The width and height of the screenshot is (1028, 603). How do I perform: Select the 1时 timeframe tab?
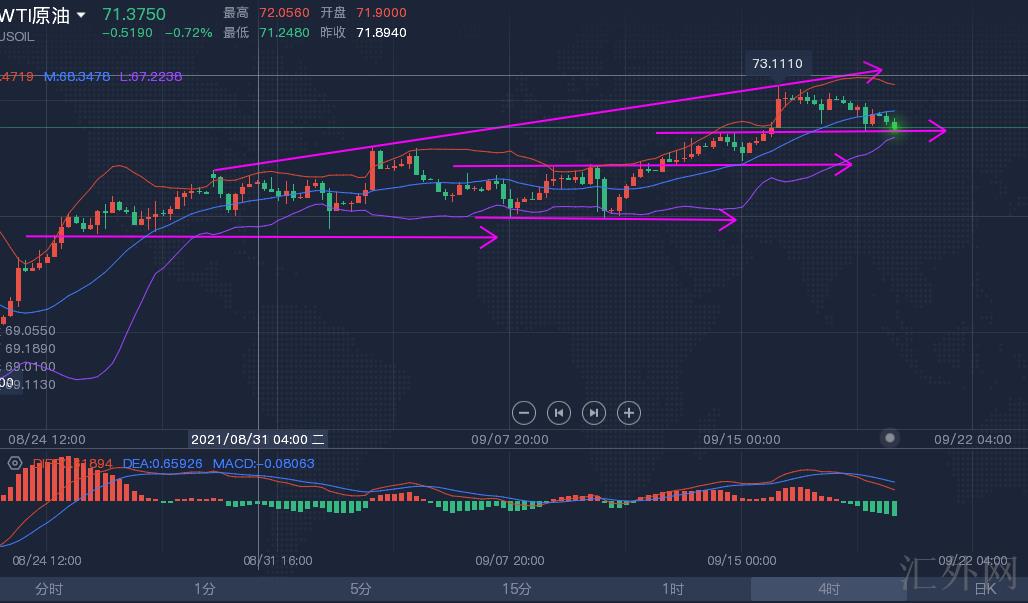(x=673, y=589)
